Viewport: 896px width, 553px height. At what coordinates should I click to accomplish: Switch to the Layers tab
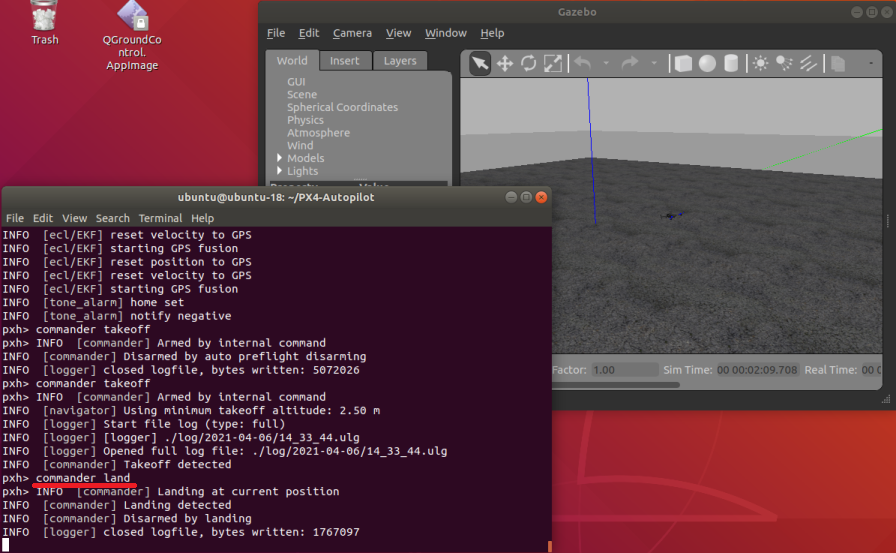(x=400, y=61)
